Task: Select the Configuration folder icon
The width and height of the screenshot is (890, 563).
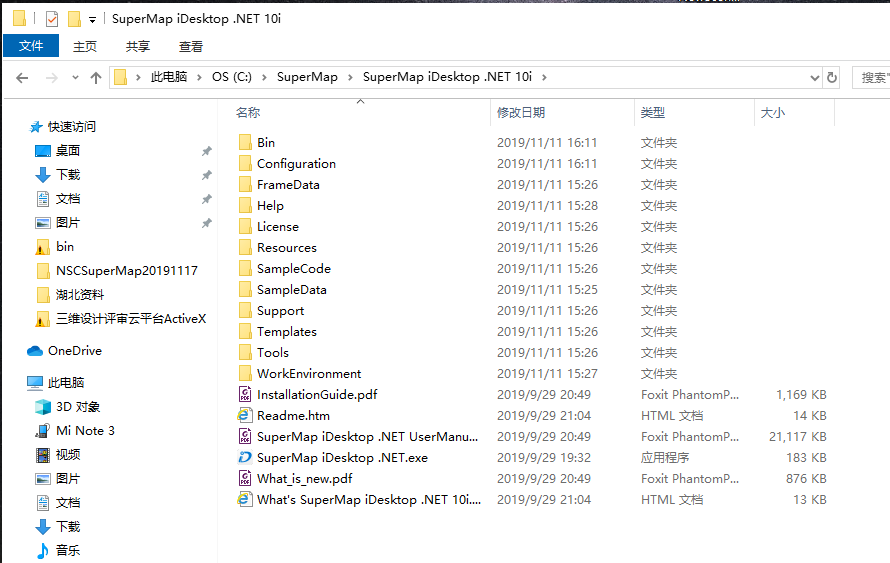Action: (x=245, y=163)
